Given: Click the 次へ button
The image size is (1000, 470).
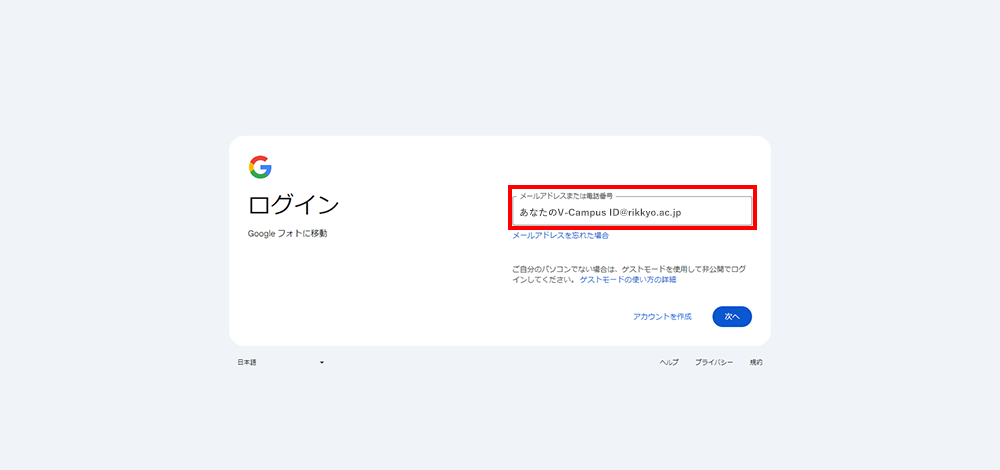Looking at the screenshot, I should [x=732, y=317].
